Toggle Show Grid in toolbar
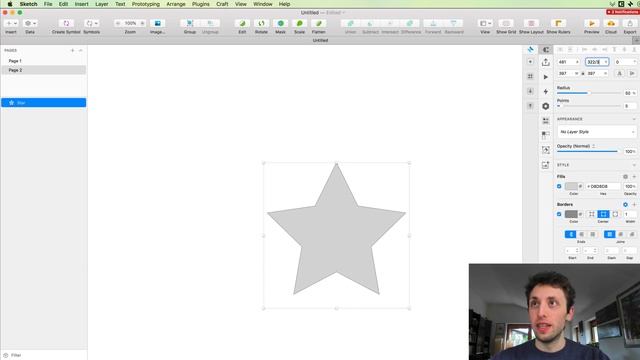640x360 pixels. [506, 24]
